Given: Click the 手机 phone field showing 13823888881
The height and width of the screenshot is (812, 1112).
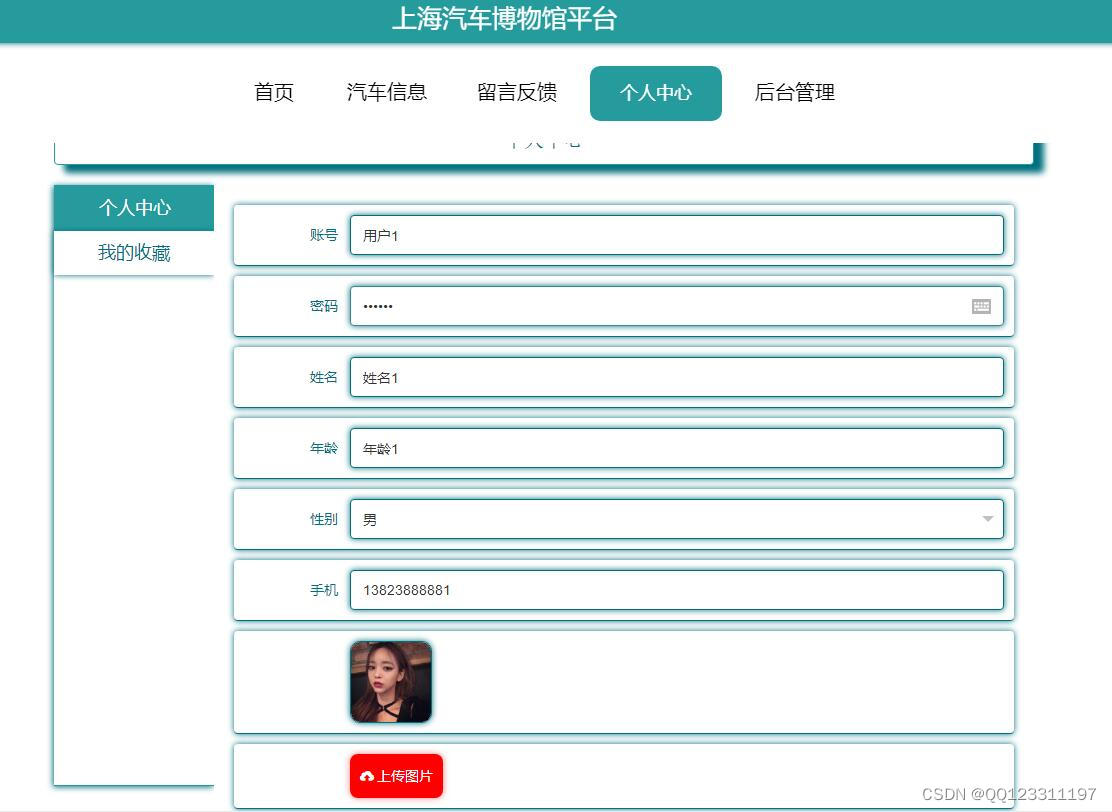Looking at the screenshot, I should click(676, 590).
